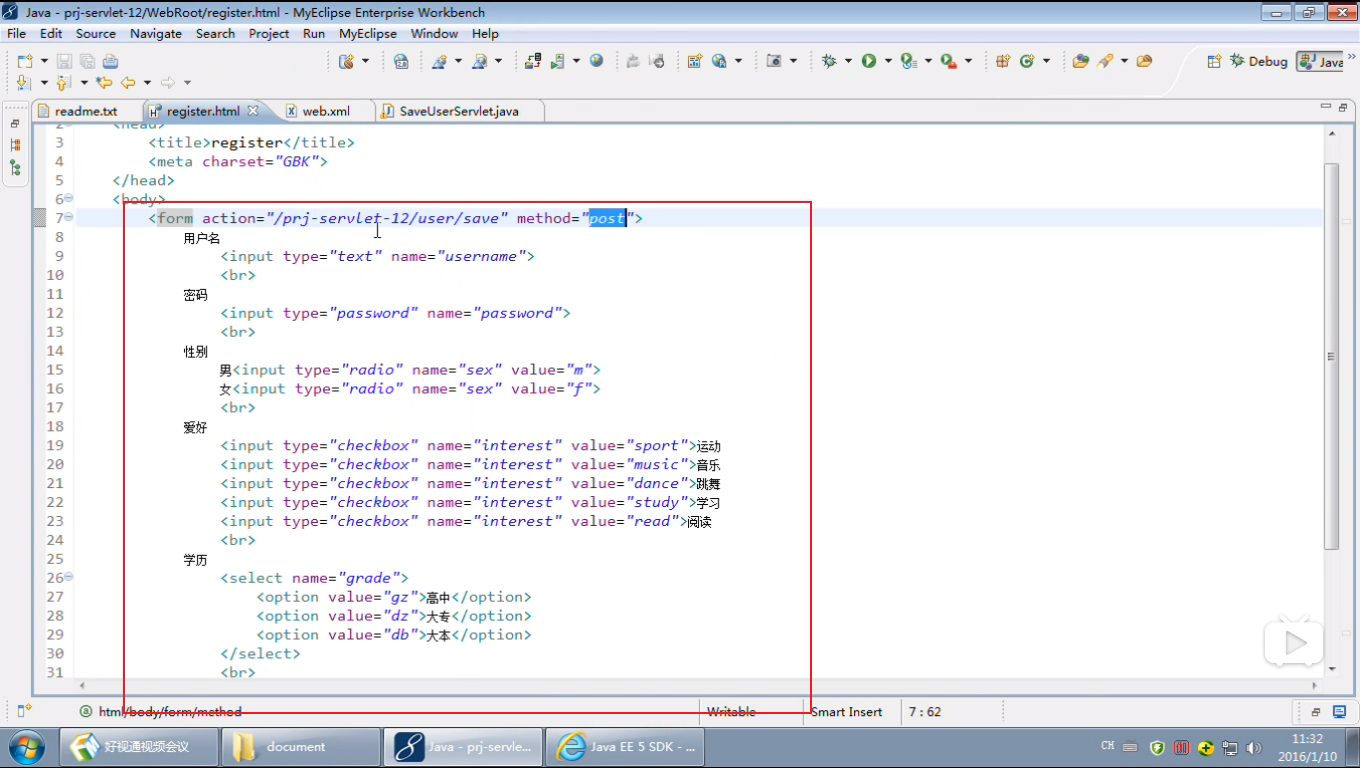The width and height of the screenshot is (1360, 768).
Task: Click the Open Perspective icon
Action: [x=1214, y=61]
